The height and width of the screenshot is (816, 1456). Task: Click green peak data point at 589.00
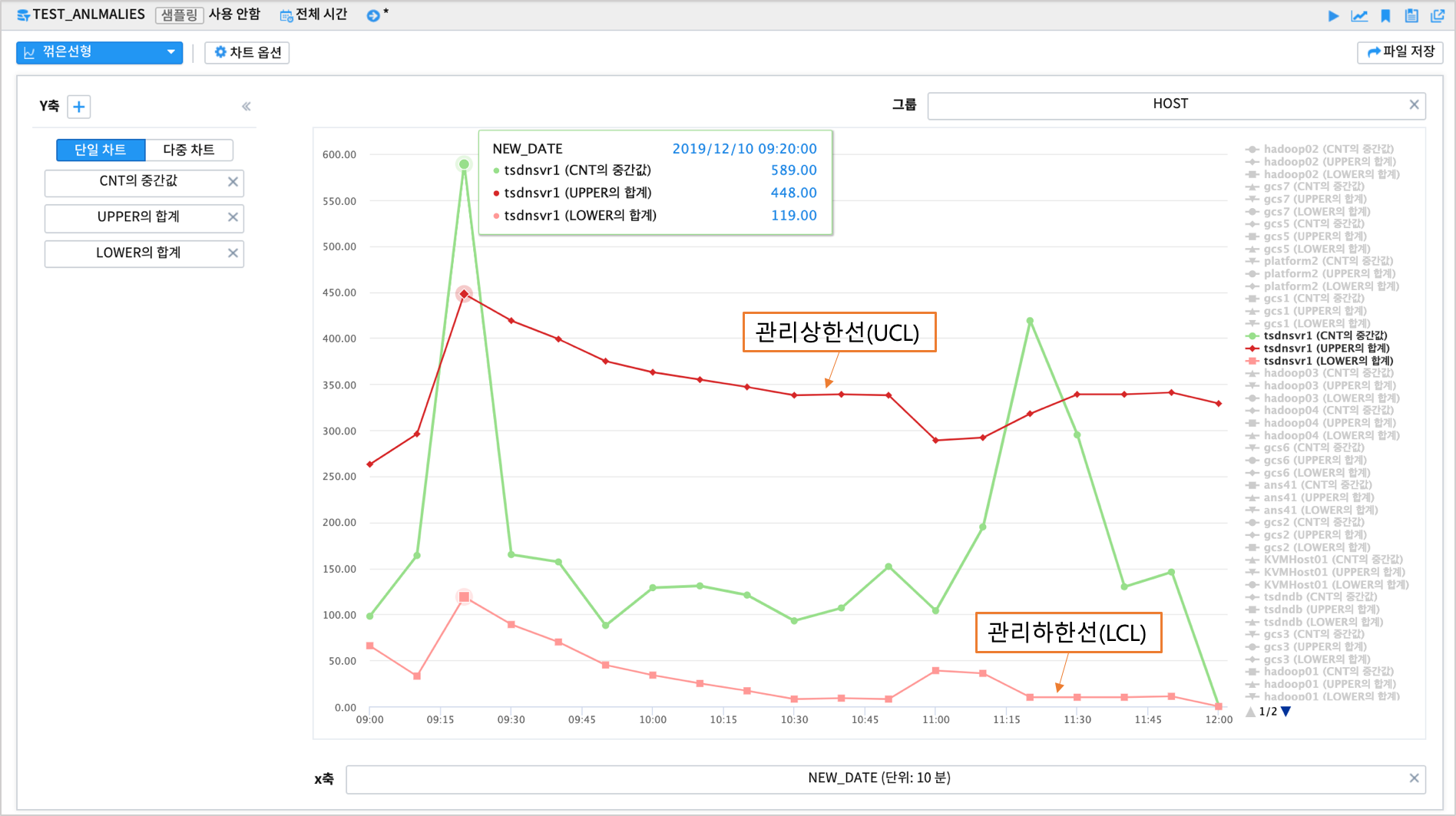click(464, 164)
